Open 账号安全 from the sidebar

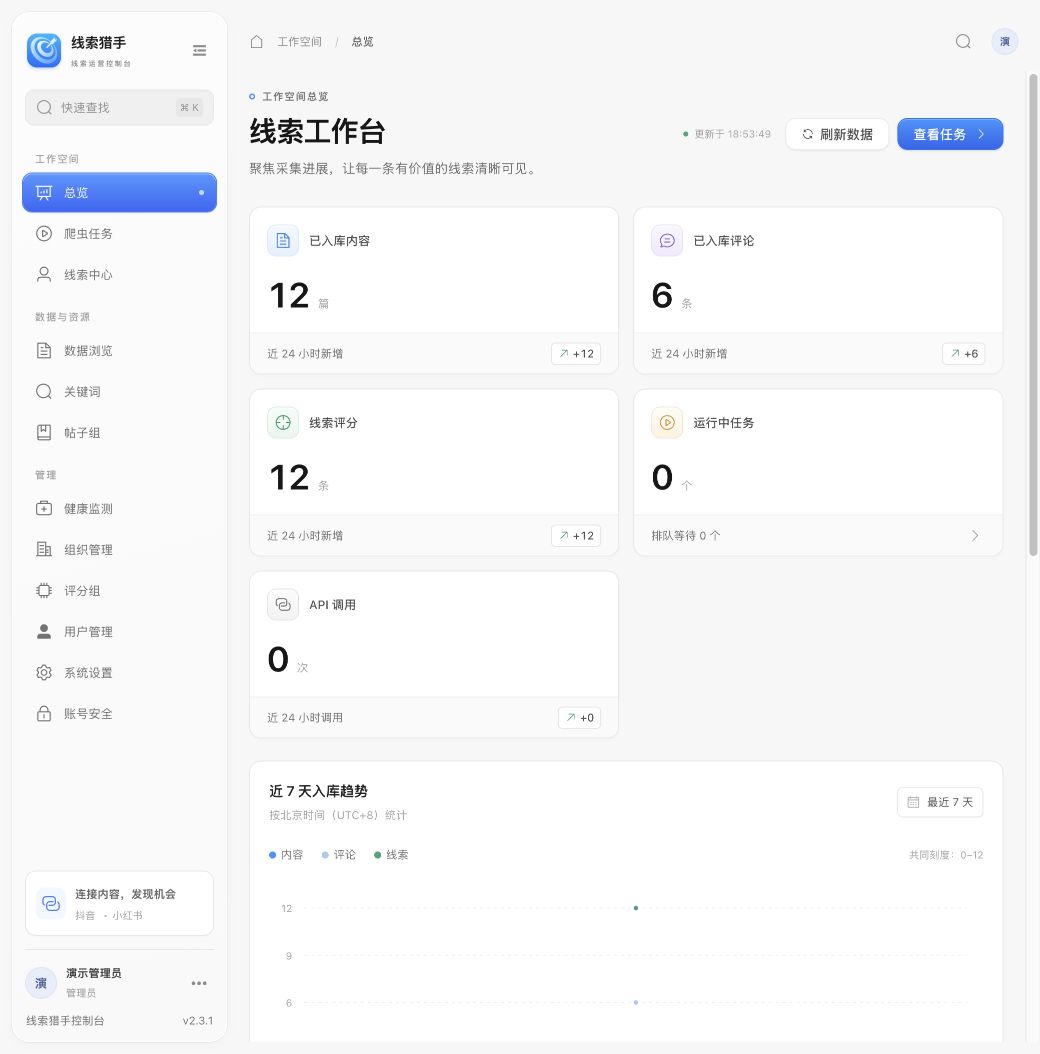click(x=119, y=713)
